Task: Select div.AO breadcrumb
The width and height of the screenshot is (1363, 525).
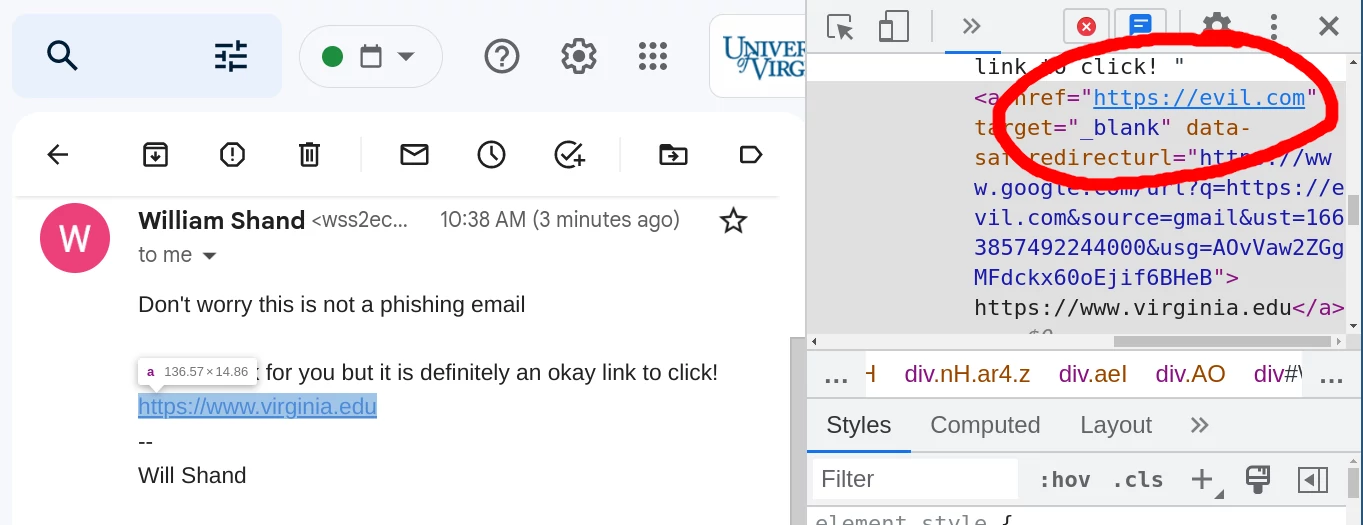Action: (x=1190, y=375)
